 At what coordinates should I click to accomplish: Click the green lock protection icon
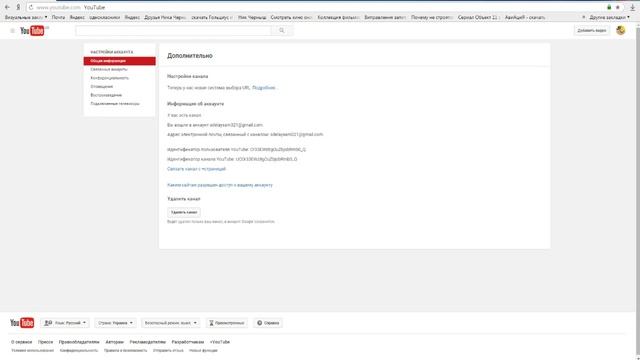coord(609,7)
